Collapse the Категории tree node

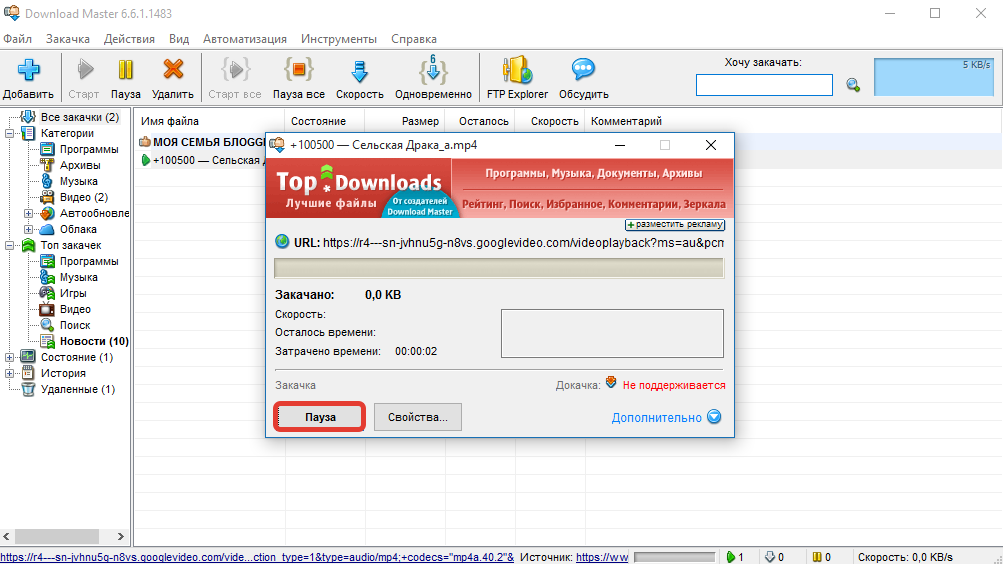tap(10, 133)
